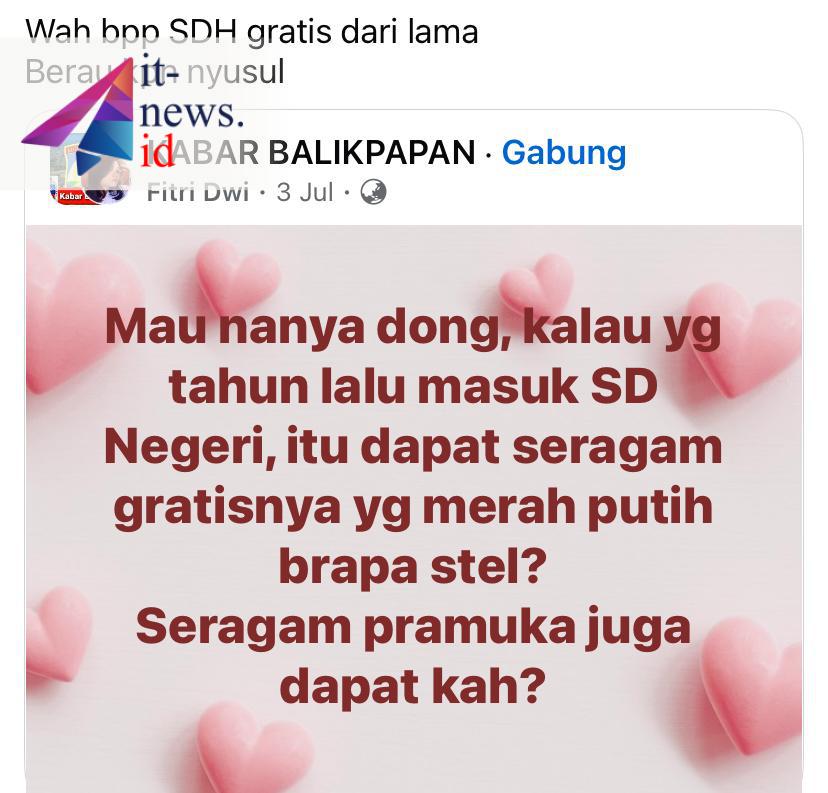This screenshot has width=828, height=793.
Task: Click the 'dapat kah?' text
Action: coord(412,686)
